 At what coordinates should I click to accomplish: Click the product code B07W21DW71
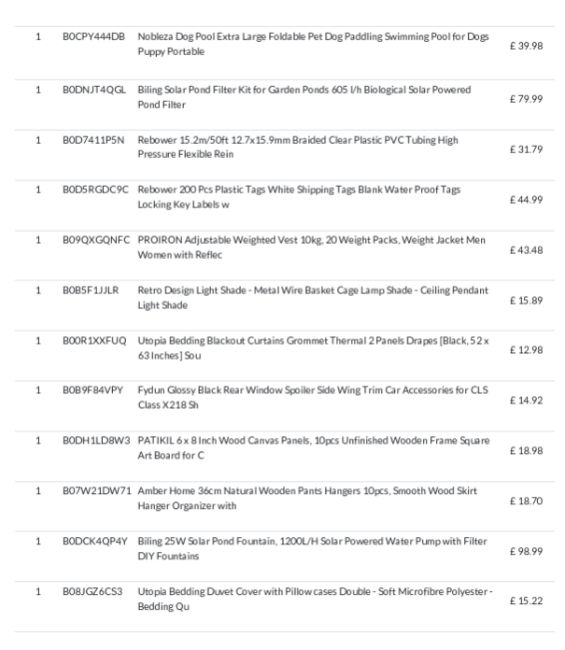[97, 491]
